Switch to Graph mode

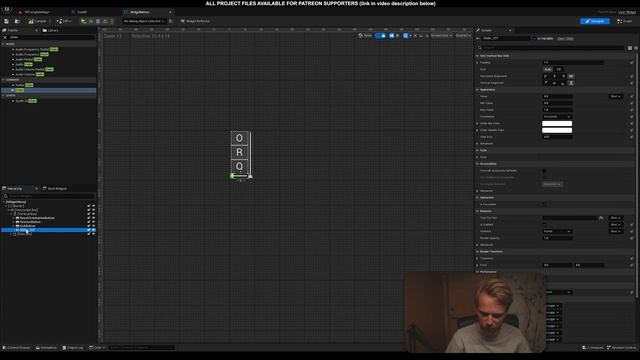625,21
